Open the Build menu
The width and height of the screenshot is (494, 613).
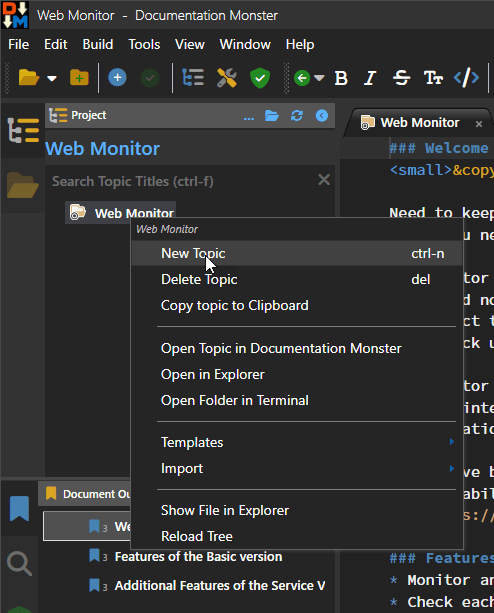point(98,45)
